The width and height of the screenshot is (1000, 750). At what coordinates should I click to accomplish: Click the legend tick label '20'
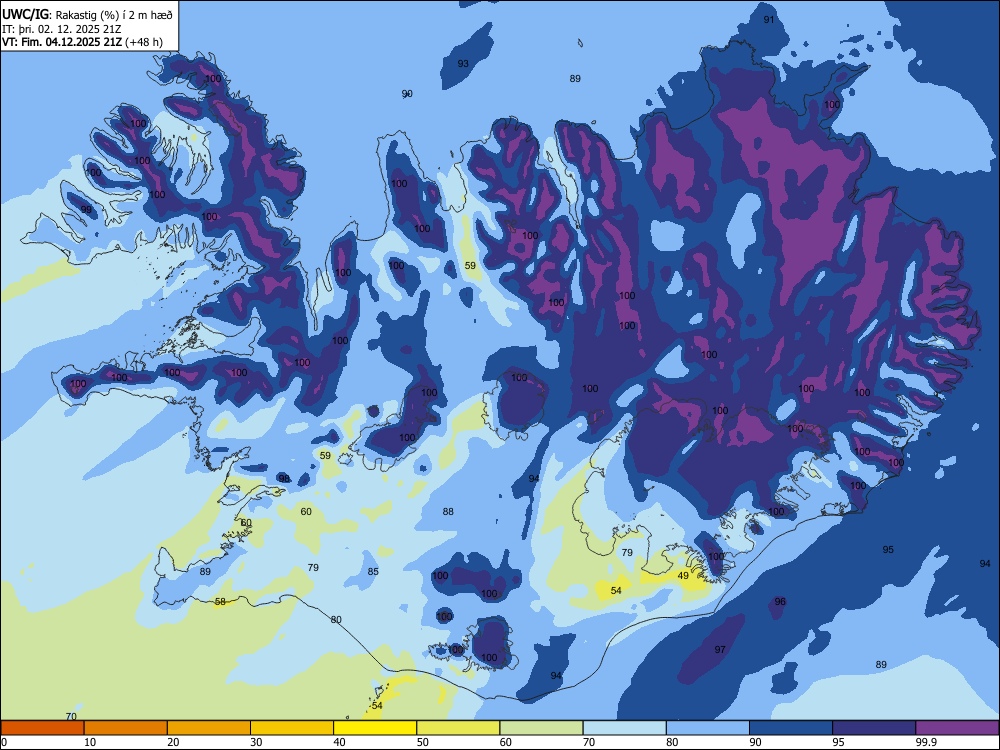click(173, 742)
